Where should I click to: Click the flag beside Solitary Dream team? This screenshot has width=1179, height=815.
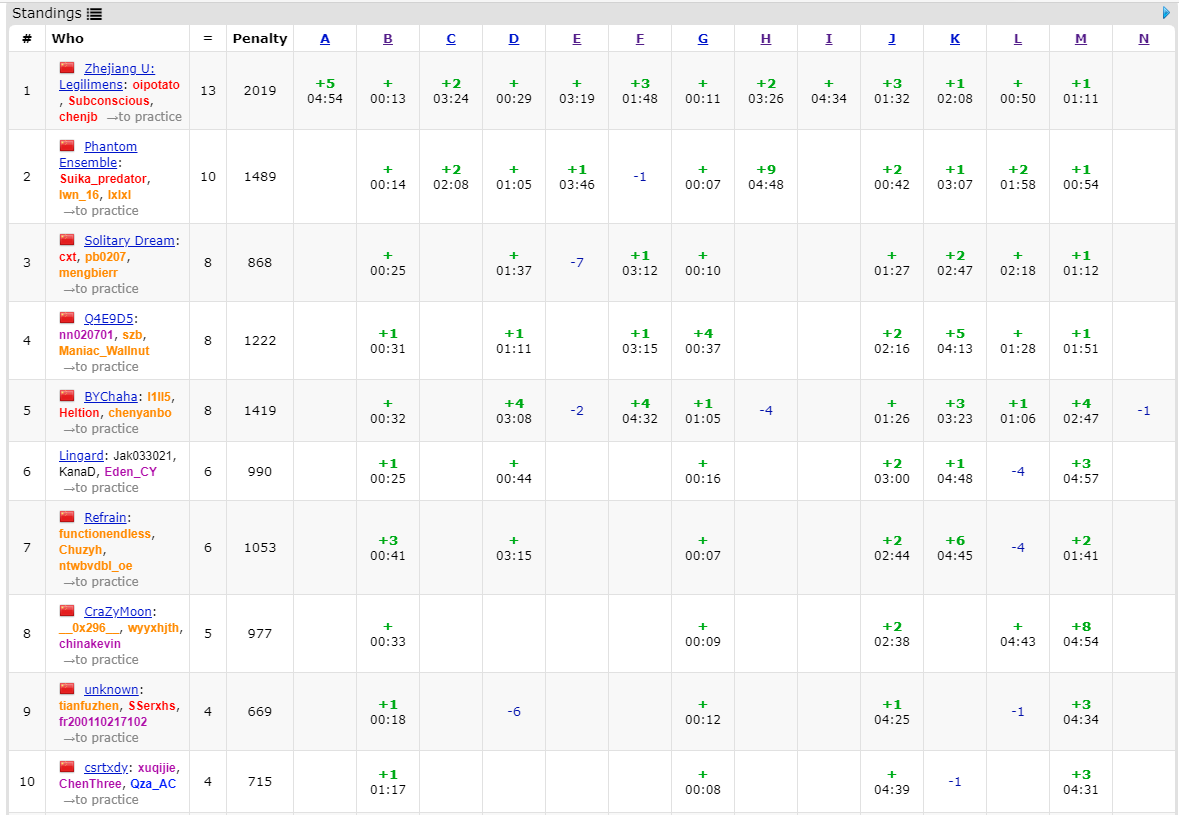coord(67,240)
